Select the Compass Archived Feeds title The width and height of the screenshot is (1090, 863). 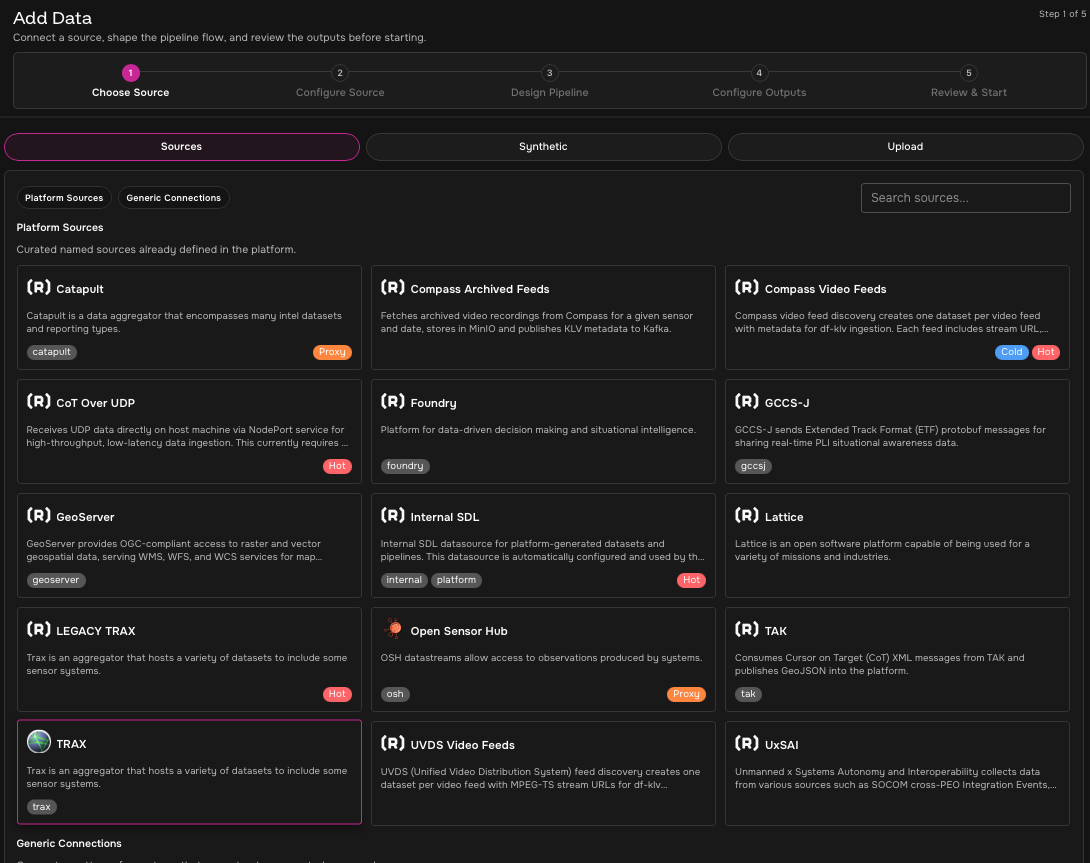point(480,289)
